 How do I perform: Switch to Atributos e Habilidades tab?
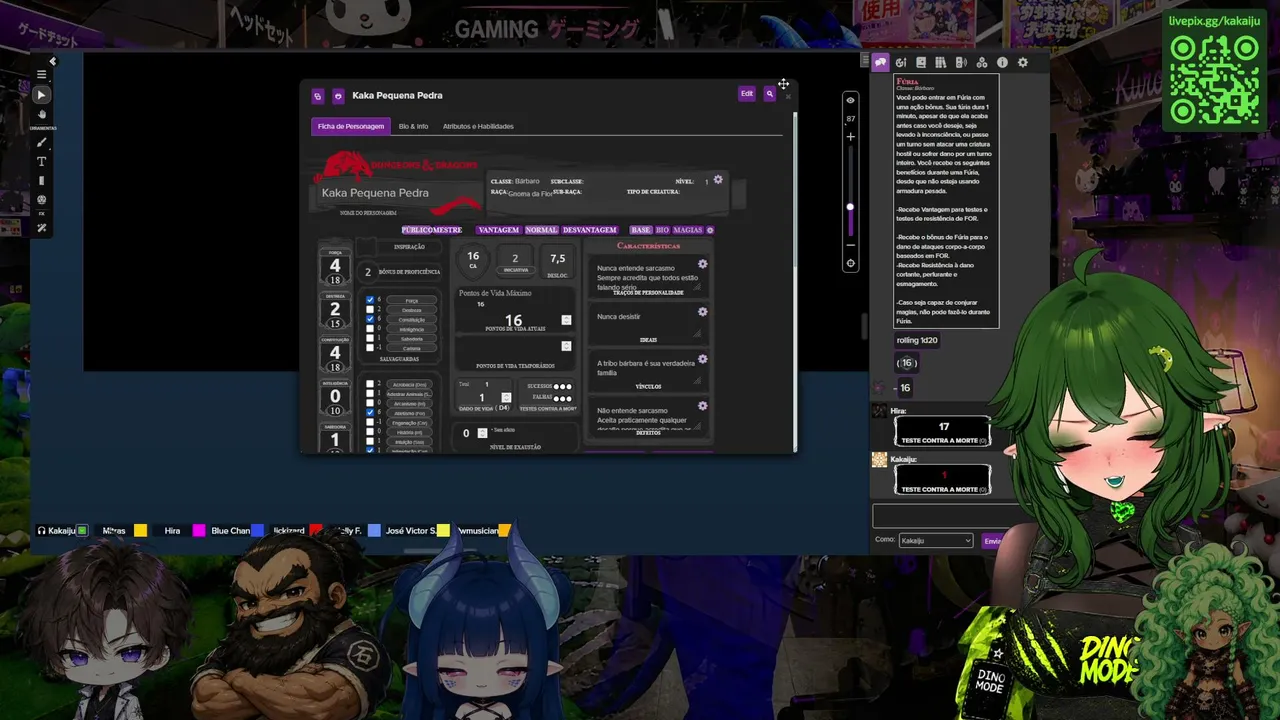point(478,126)
